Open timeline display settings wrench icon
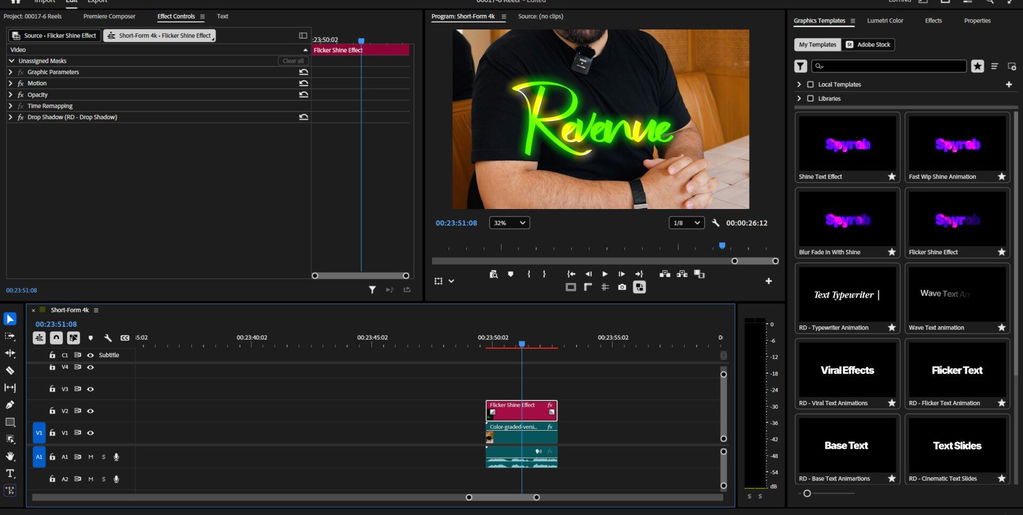Screen dimensions: 1023x515 coord(108,338)
